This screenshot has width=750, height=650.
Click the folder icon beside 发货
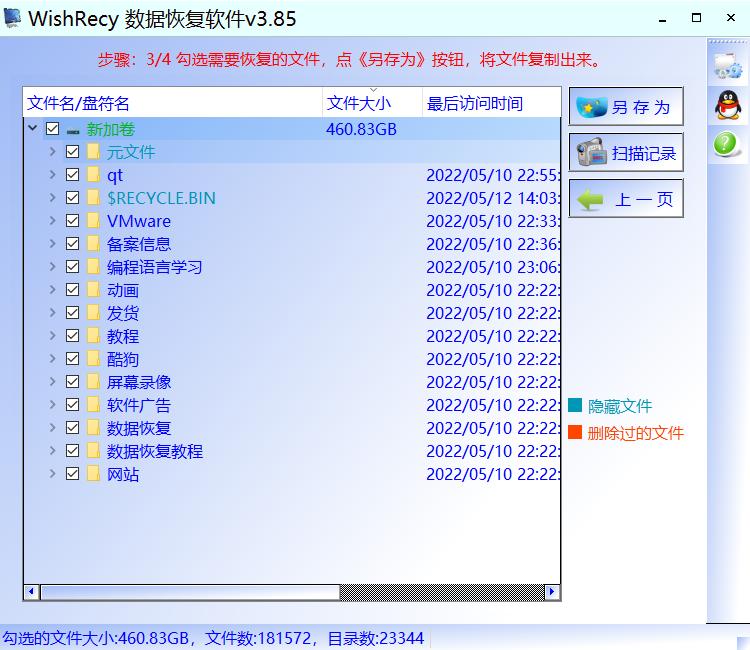coord(94,312)
